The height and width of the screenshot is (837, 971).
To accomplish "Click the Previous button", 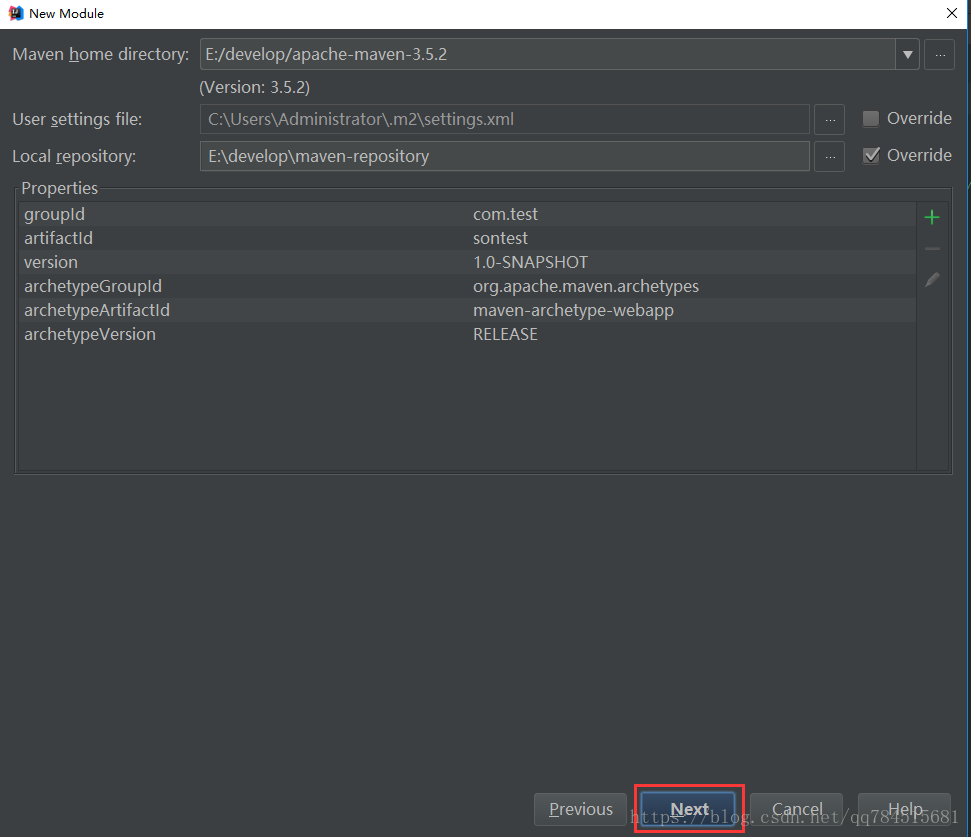I will coord(580,809).
